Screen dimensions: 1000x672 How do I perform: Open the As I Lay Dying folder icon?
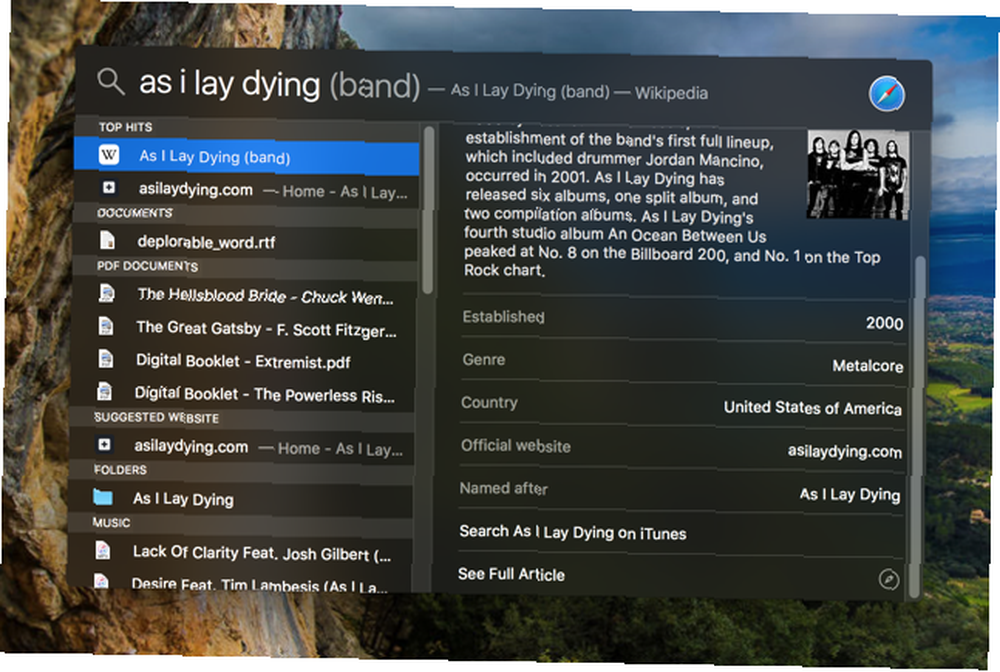click(102, 497)
